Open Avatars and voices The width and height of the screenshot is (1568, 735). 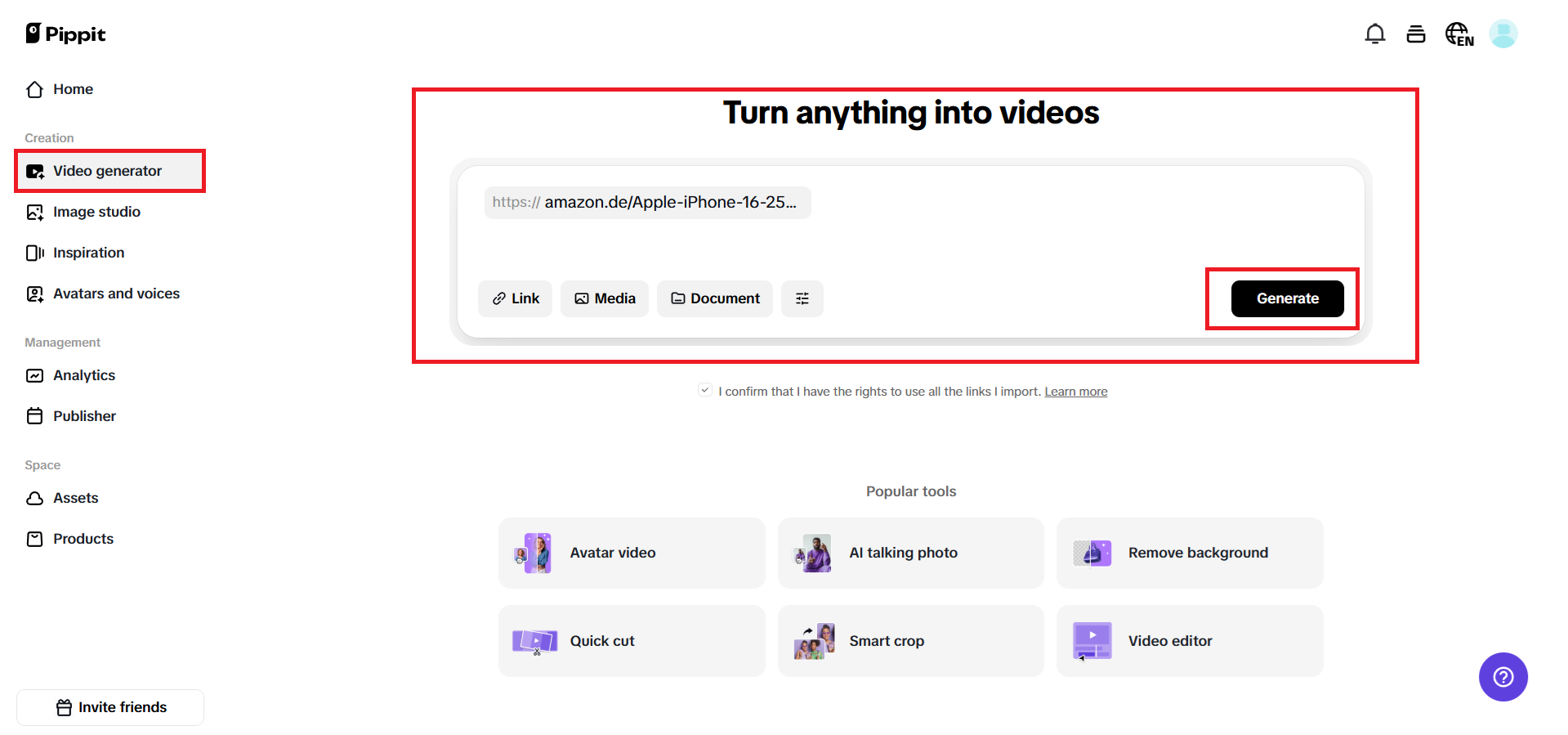(110, 294)
